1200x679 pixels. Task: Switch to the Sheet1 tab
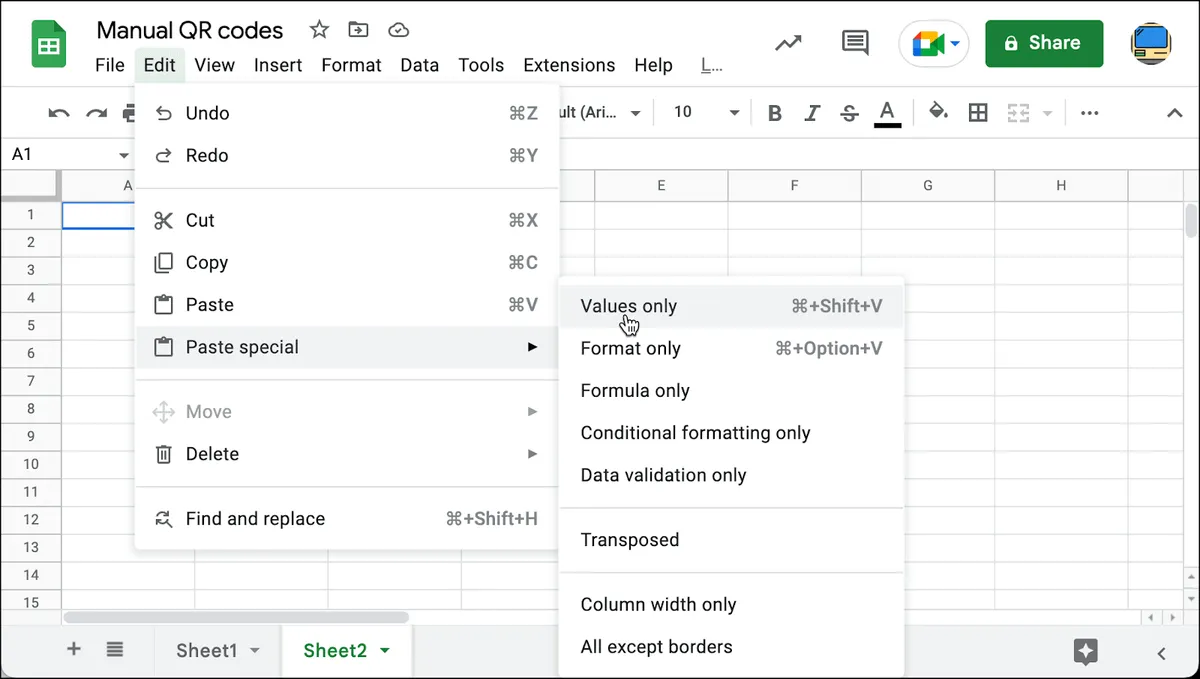pyautogui.click(x=207, y=650)
